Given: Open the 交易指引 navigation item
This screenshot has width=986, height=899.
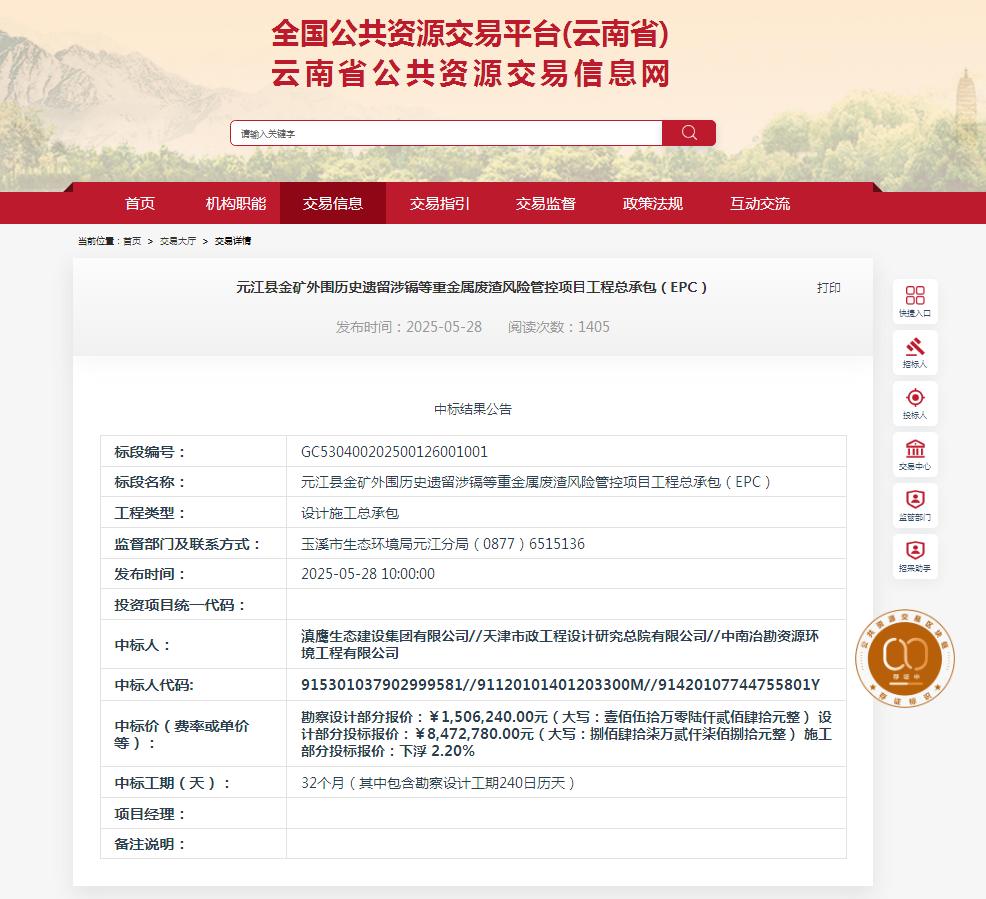Looking at the screenshot, I should pos(439,203).
